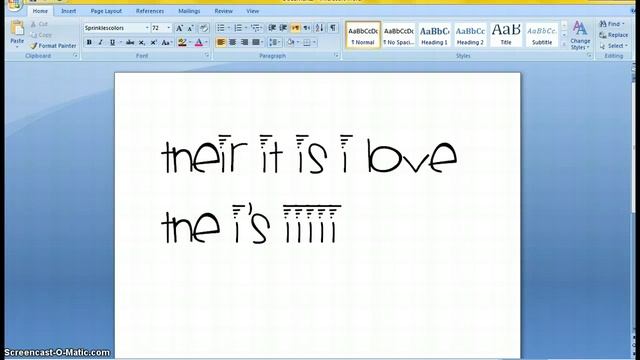Start a multilevel list
640x360 pixels.
coord(256,28)
